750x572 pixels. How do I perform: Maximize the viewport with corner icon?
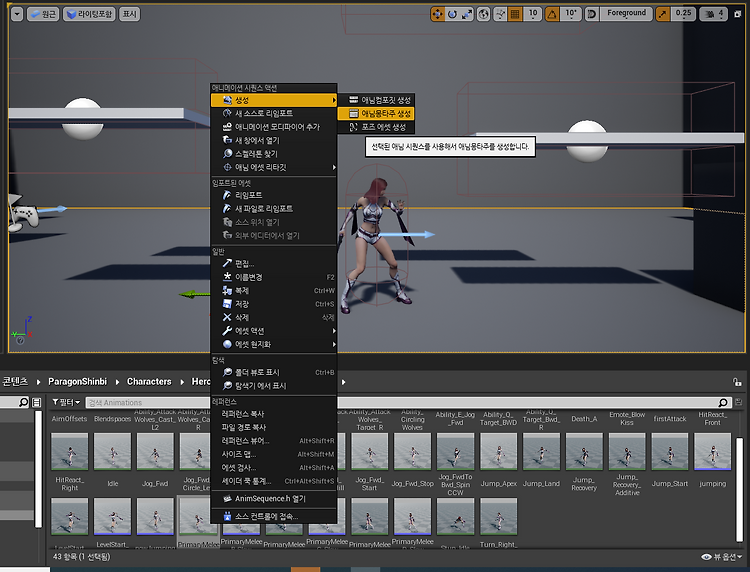click(738, 14)
